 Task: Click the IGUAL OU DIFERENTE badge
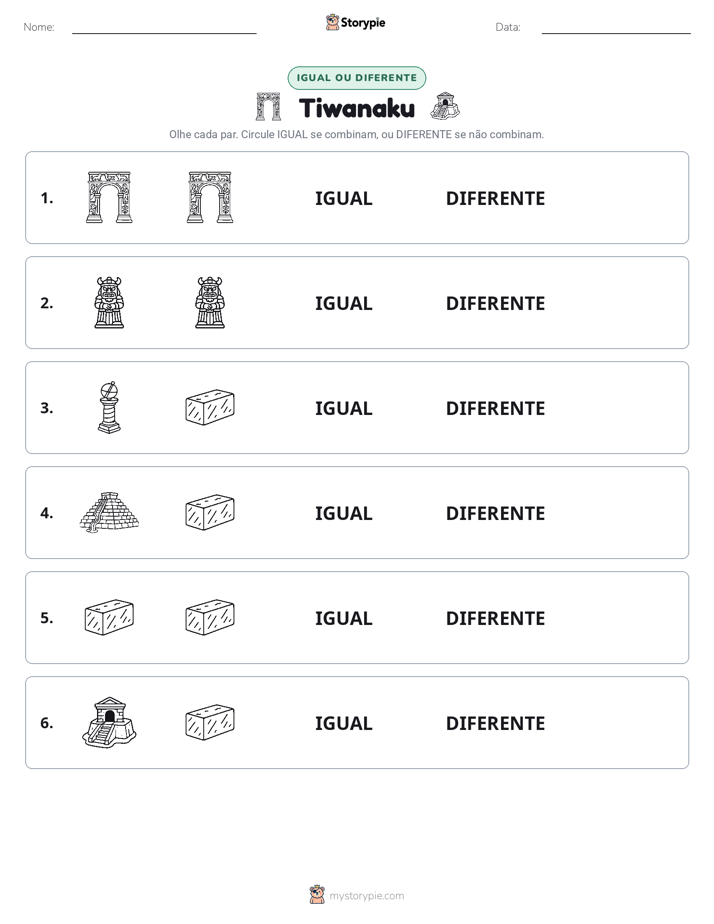coord(357,78)
